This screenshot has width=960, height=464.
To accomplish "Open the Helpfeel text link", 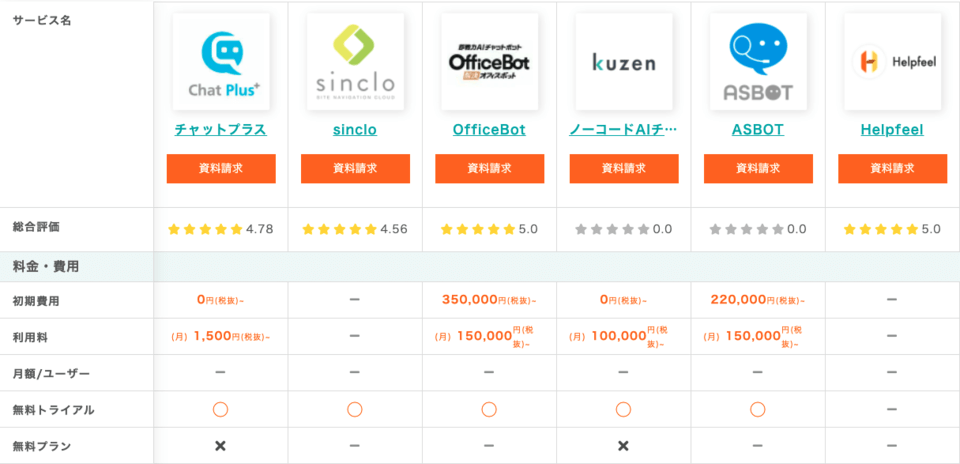I will [893, 130].
